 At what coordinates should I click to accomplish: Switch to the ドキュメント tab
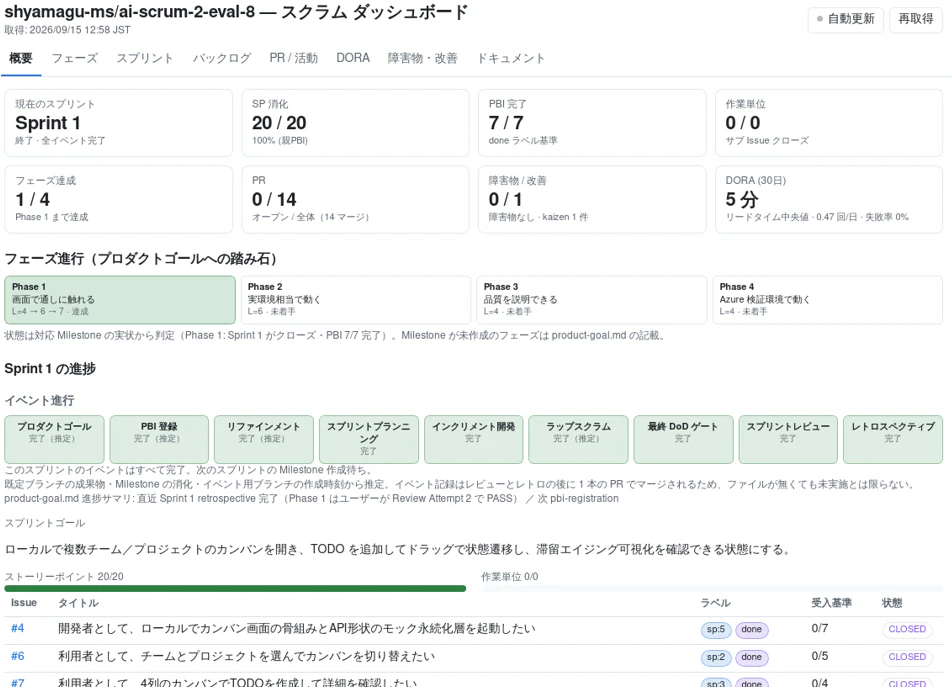(x=511, y=58)
